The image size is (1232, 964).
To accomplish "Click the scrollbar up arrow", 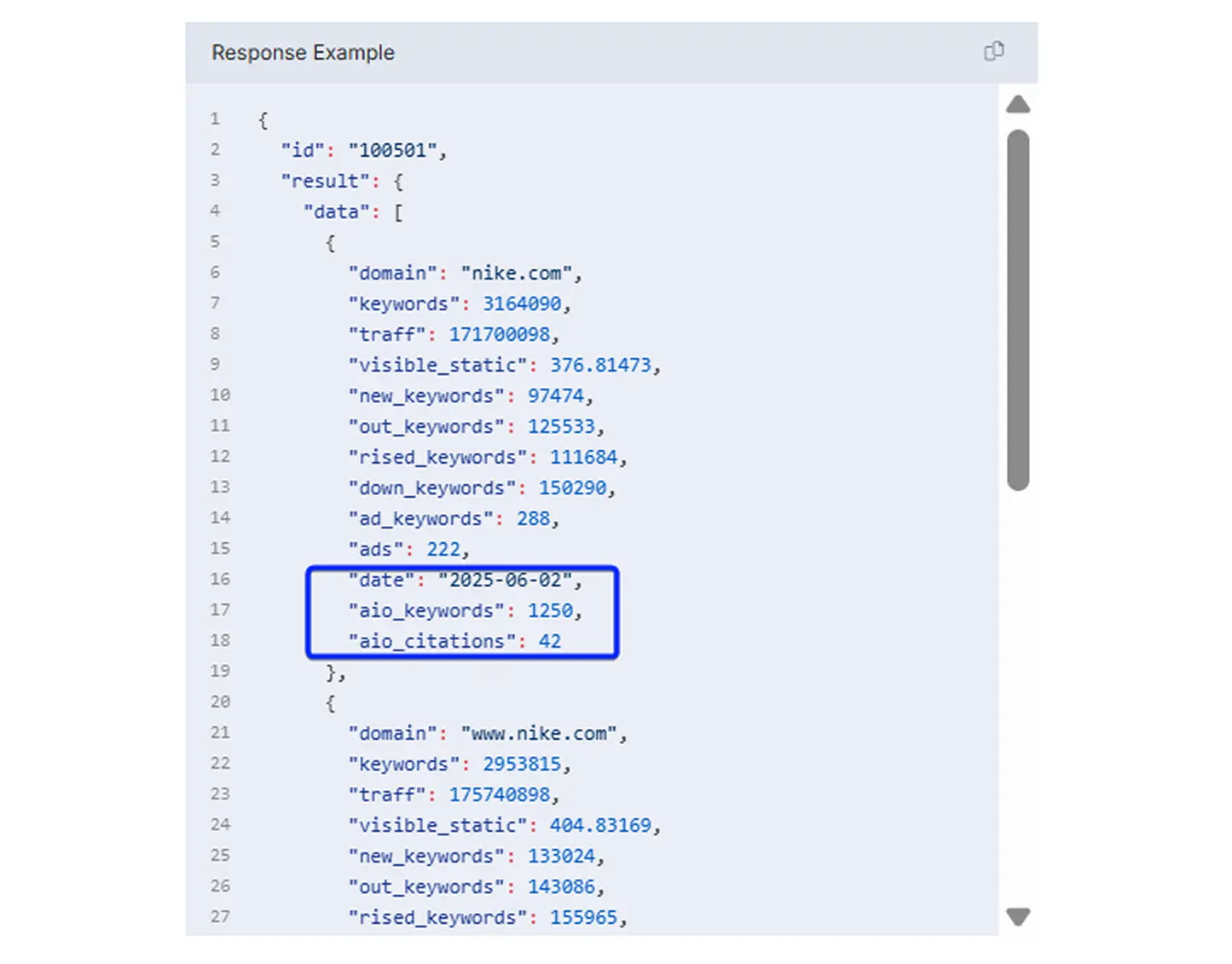I will (1018, 104).
